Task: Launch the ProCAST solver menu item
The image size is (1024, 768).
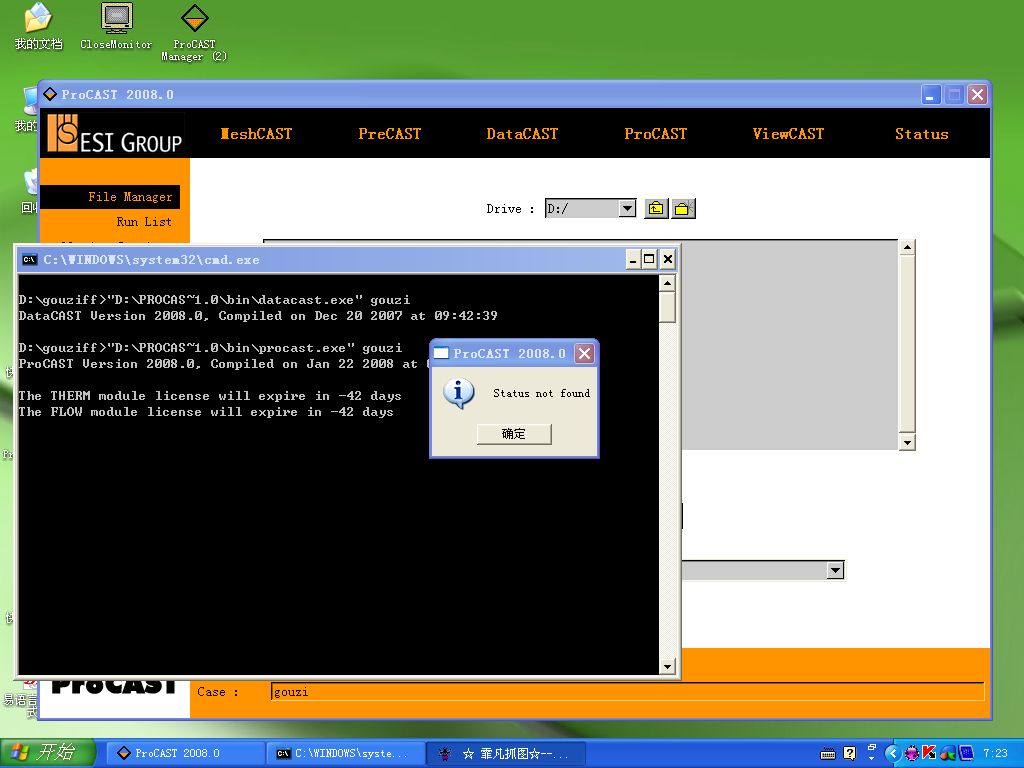Action: (x=656, y=134)
